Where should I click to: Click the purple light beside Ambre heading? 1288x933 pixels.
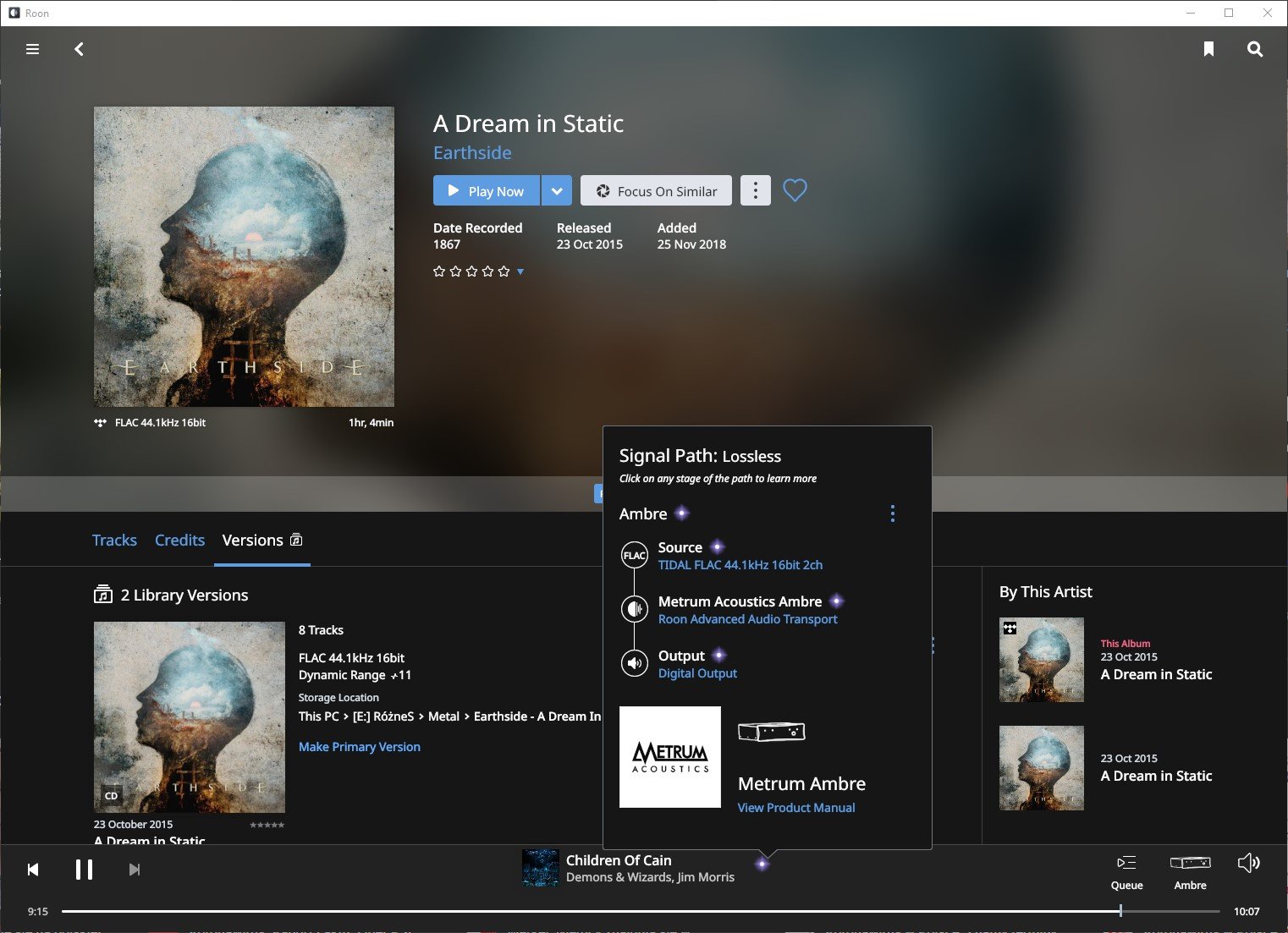(682, 513)
